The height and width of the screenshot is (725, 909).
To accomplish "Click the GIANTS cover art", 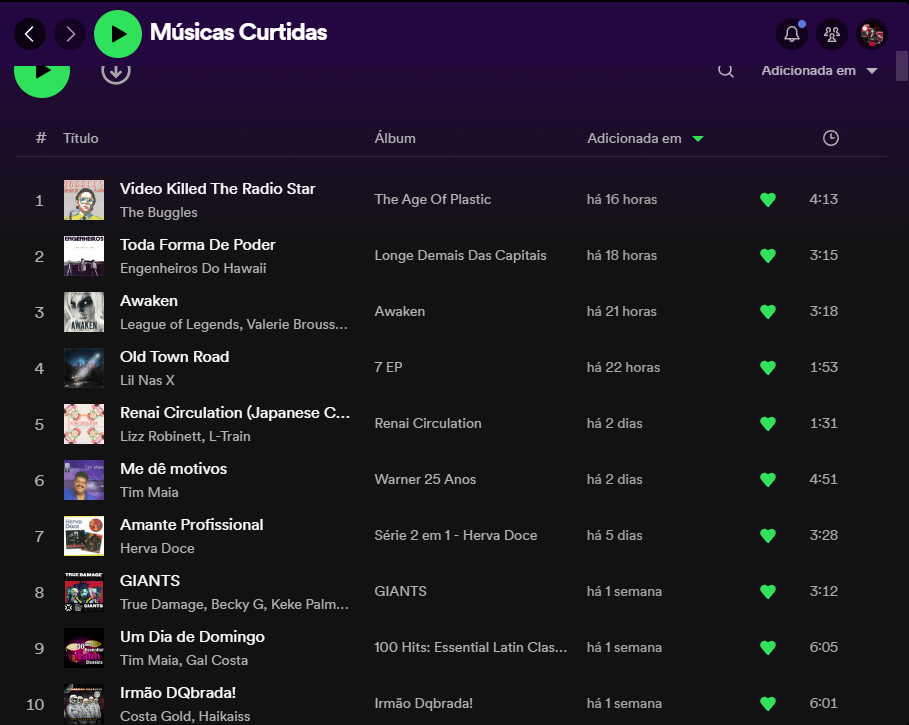I will (83, 592).
